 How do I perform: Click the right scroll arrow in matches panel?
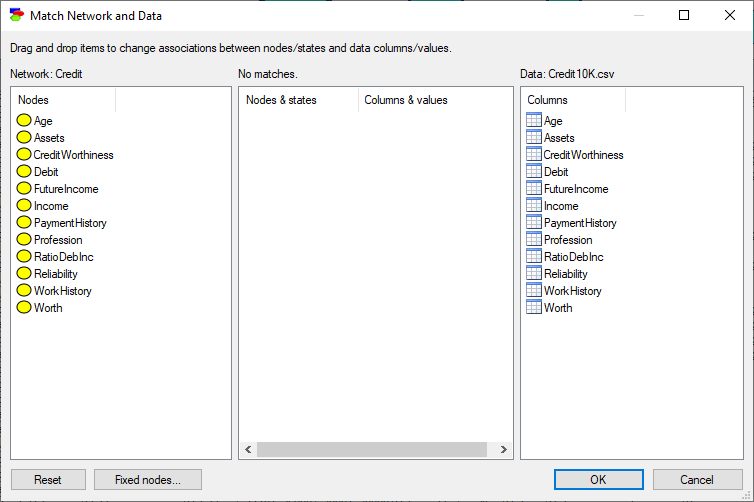point(503,450)
